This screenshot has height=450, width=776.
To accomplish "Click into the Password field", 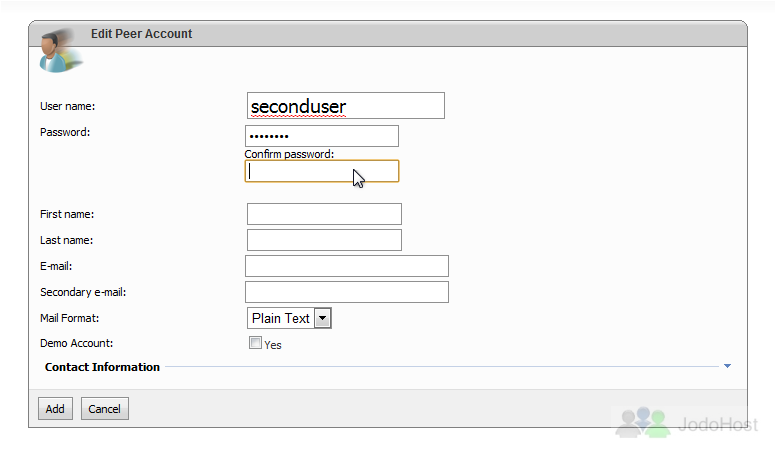I will [x=322, y=136].
